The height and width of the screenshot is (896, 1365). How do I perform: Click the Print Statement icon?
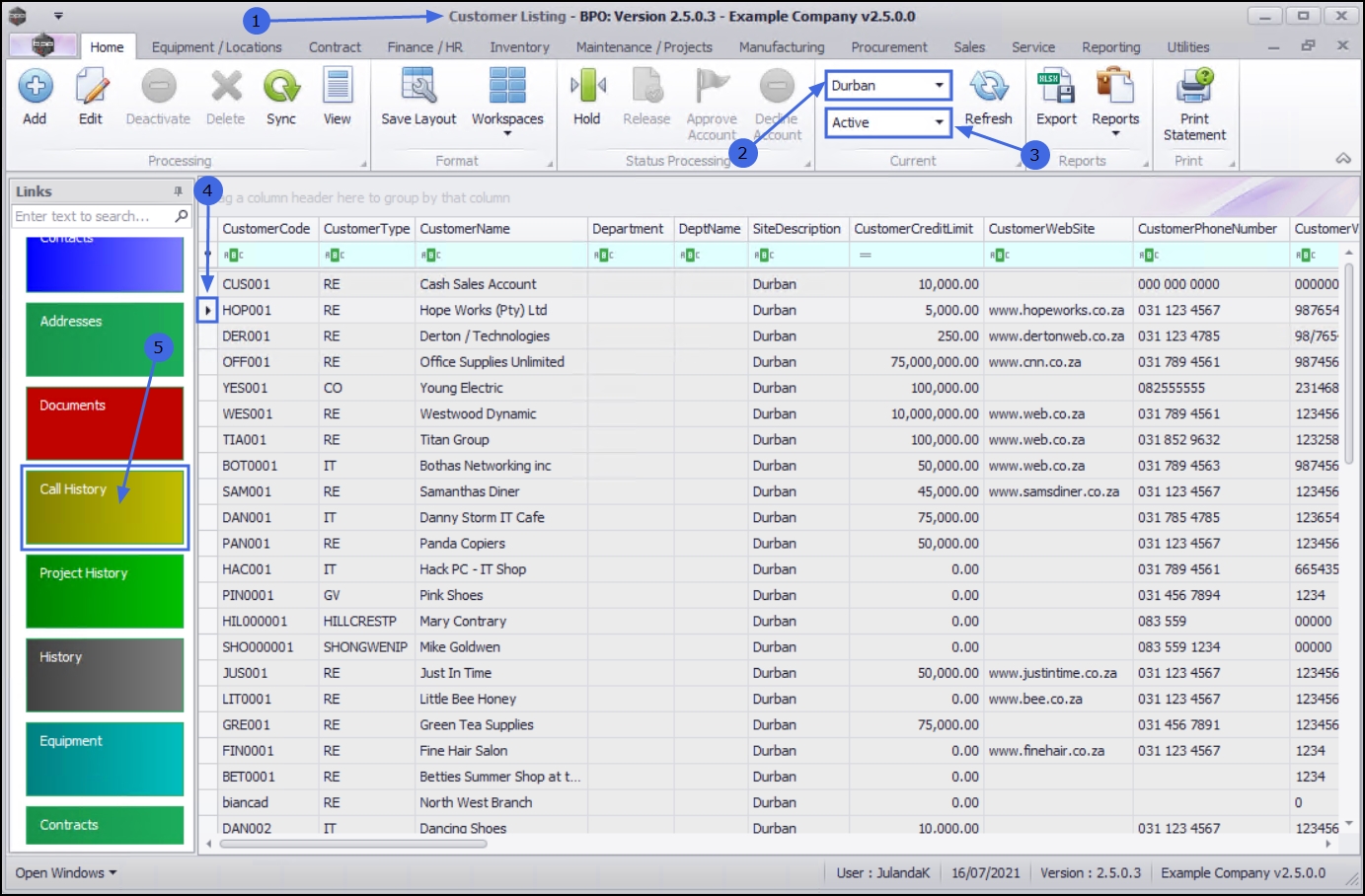[x=1194, y=87]
